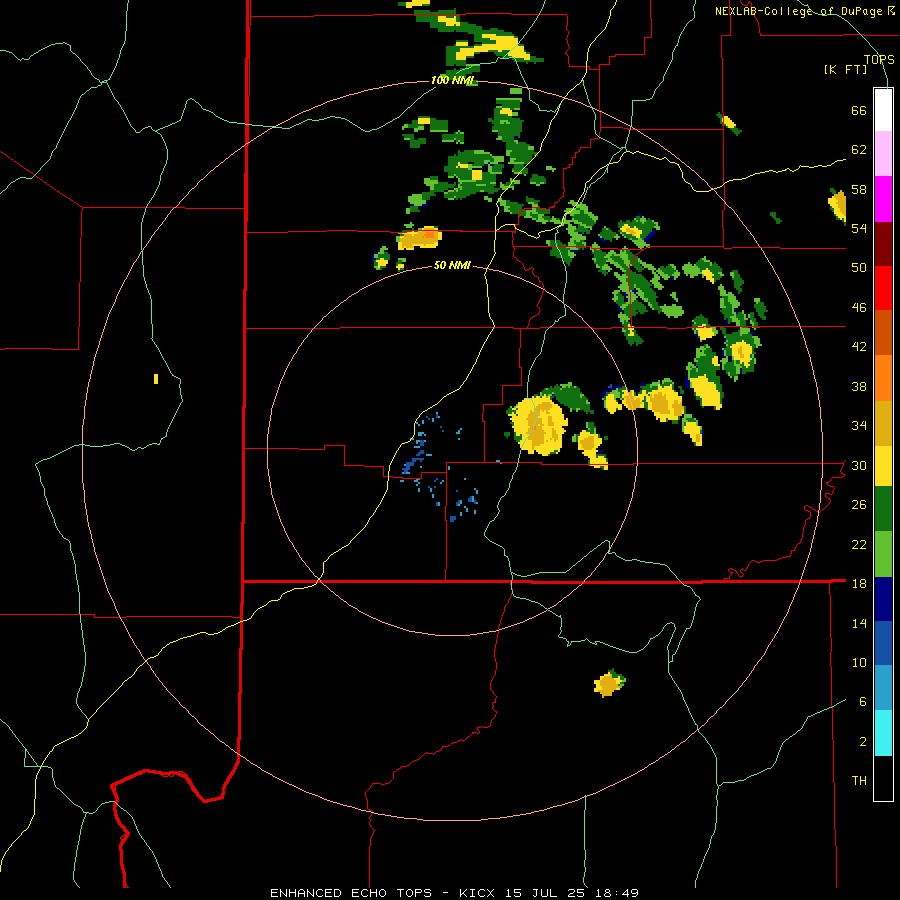900x900 pixels.
Task: Click the 34 legend value
Action: [859, 425]
